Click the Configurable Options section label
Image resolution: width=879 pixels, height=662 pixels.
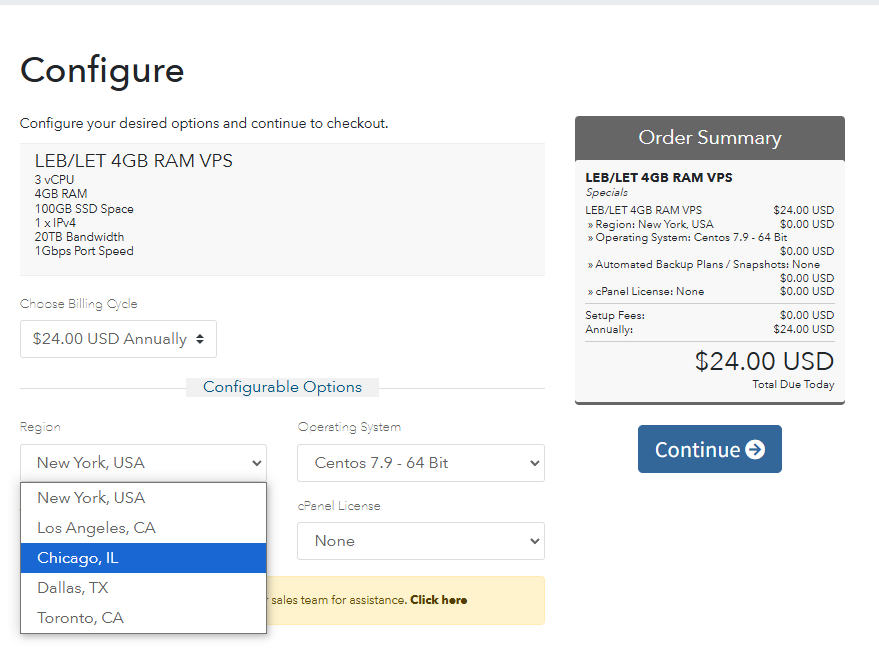click(x=282, y=387)
